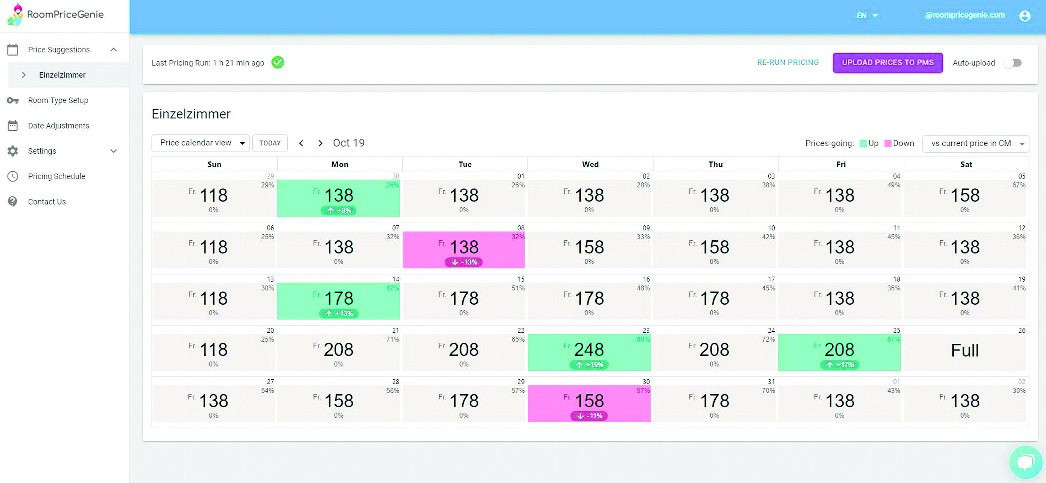1046x483 pixels.
Task: Go to the next month arrow
Action: [320, 143]
